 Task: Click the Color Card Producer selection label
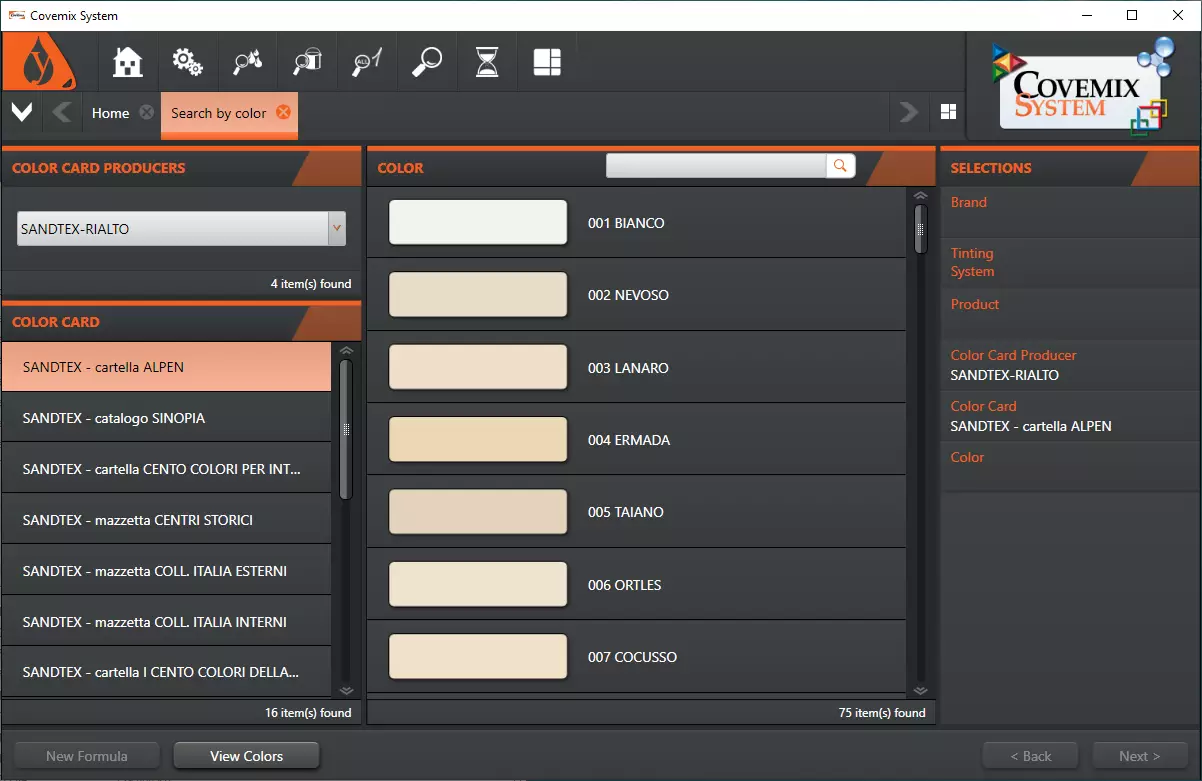point(1013,355)
